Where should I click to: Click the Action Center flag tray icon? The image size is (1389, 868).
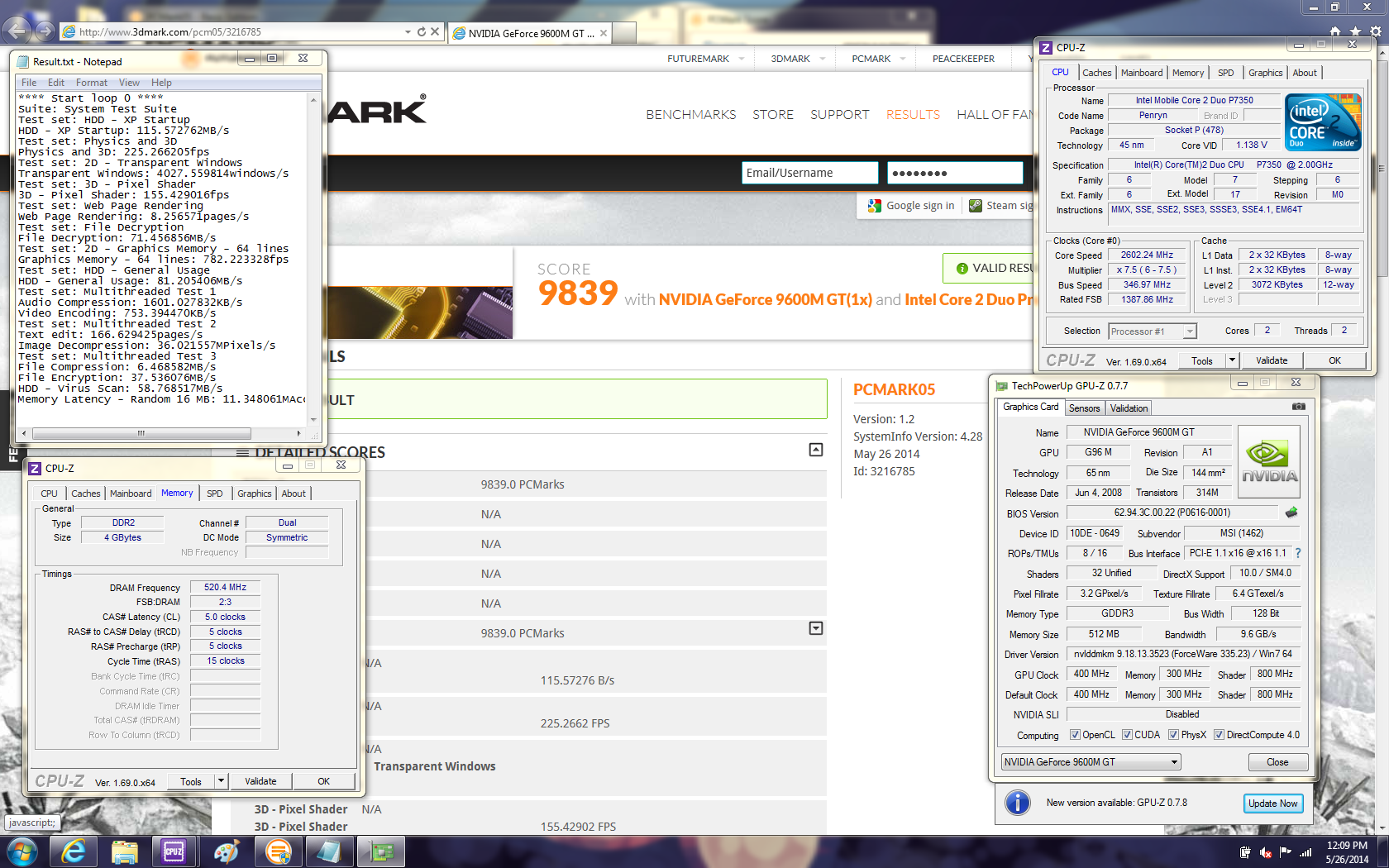pyautogui.click(x=1285, y=852)
